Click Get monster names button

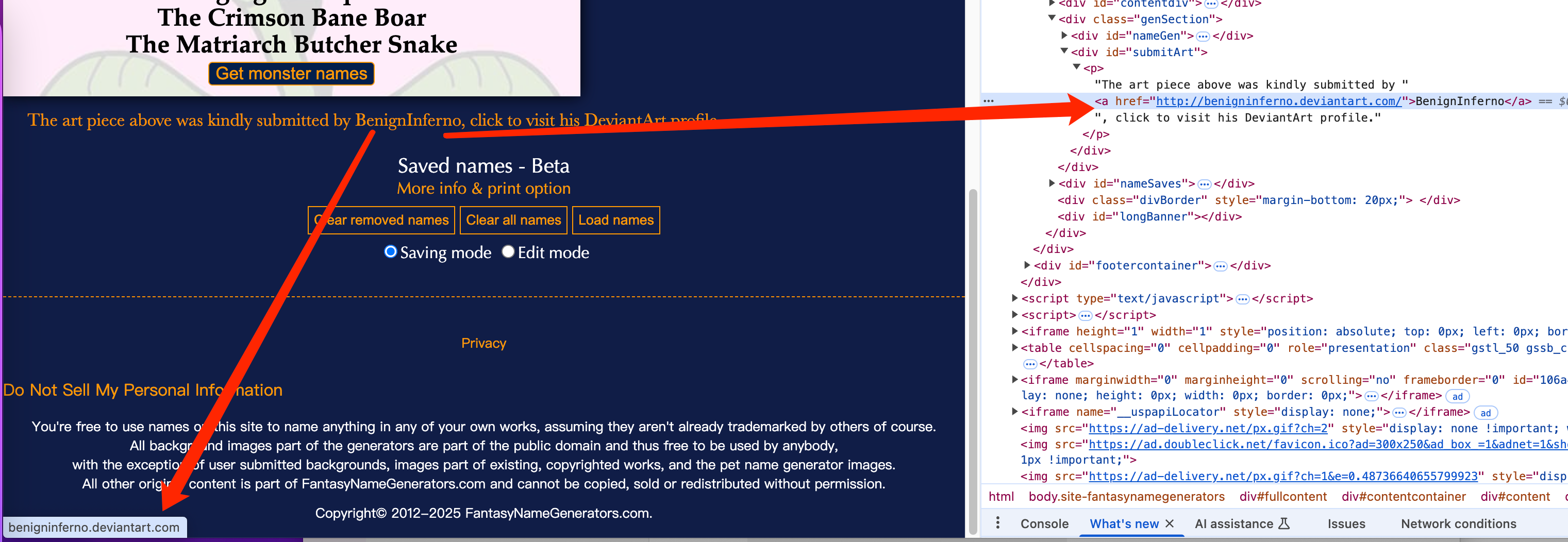click(291, 74)
